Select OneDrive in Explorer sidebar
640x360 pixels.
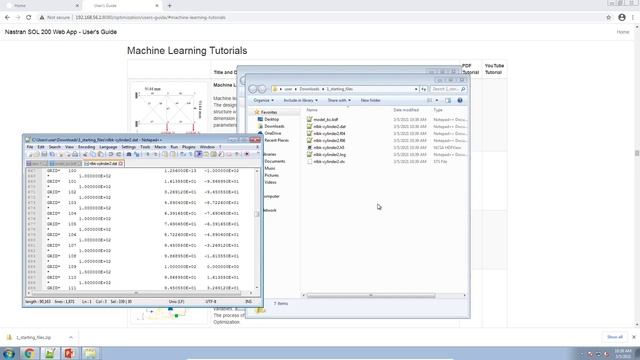click(x=273, y=133)
